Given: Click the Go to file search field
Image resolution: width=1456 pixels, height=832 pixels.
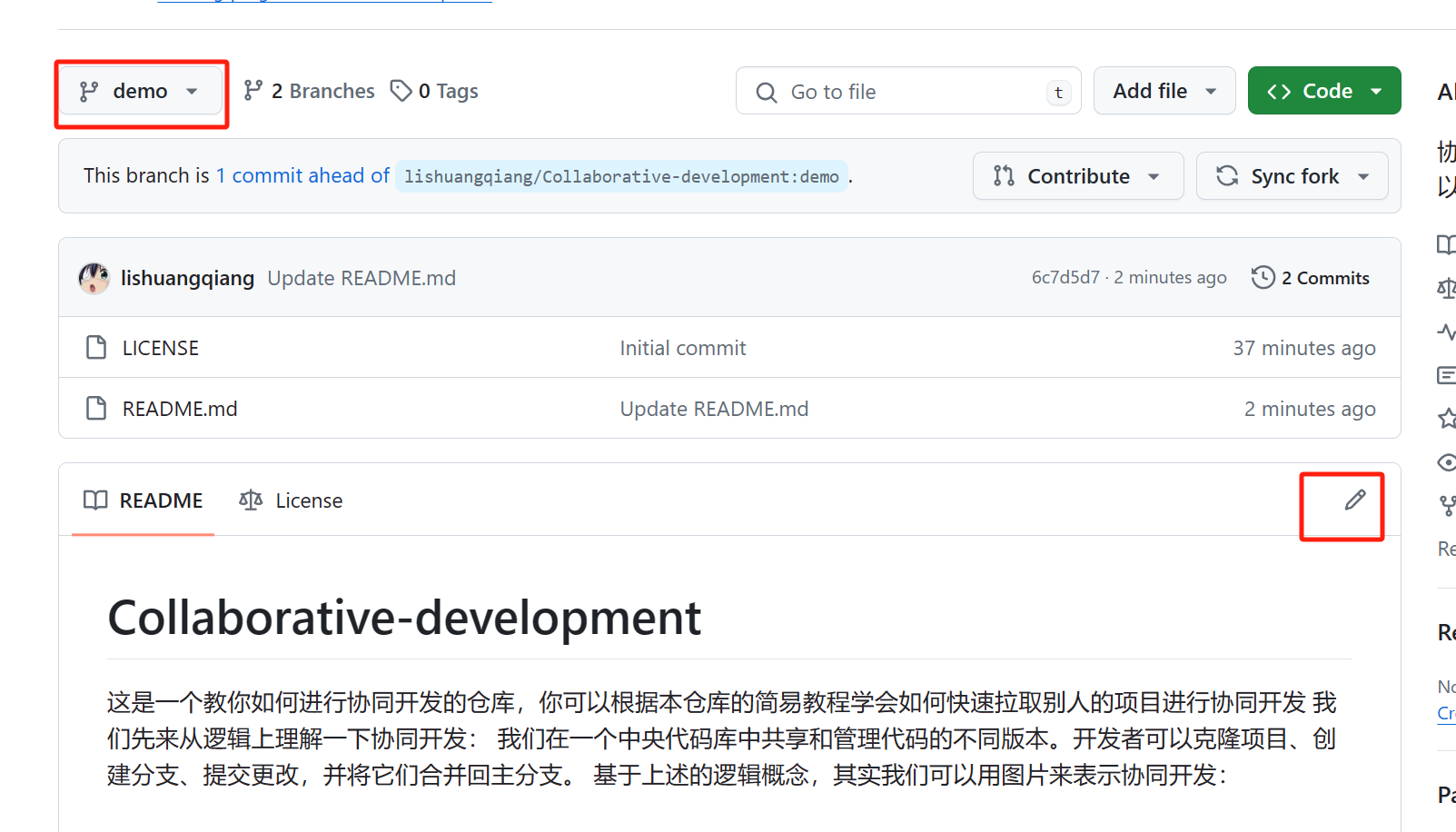Looking at the screenshot, I should pos(908,92).
